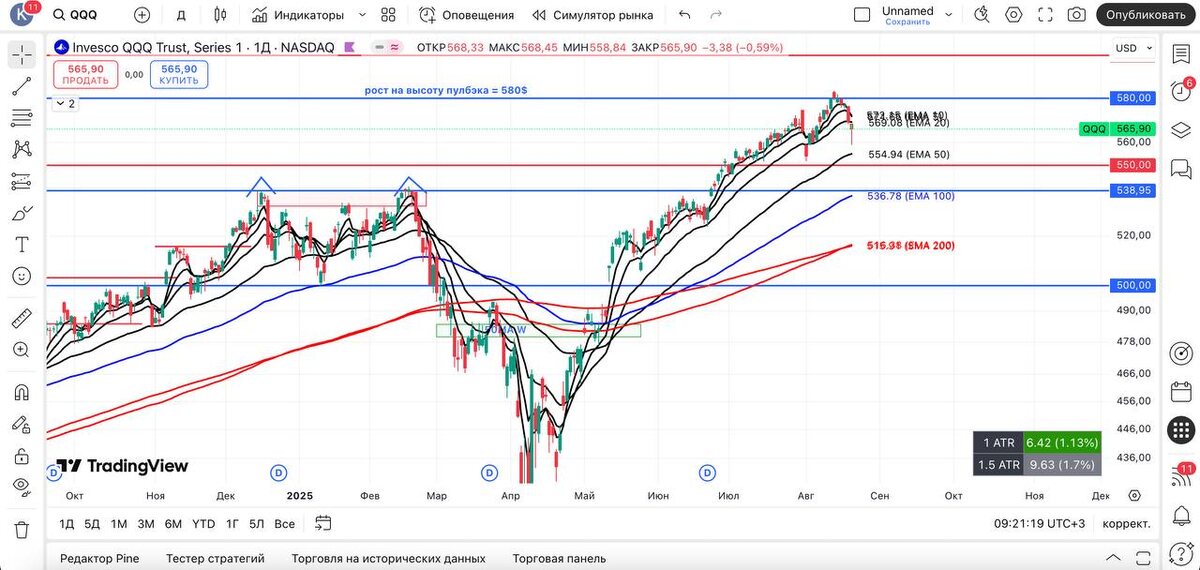Expand favorite indicators dropdown arrow
This screenshot has height=570, width=1200.
click(x=362, y=15)
